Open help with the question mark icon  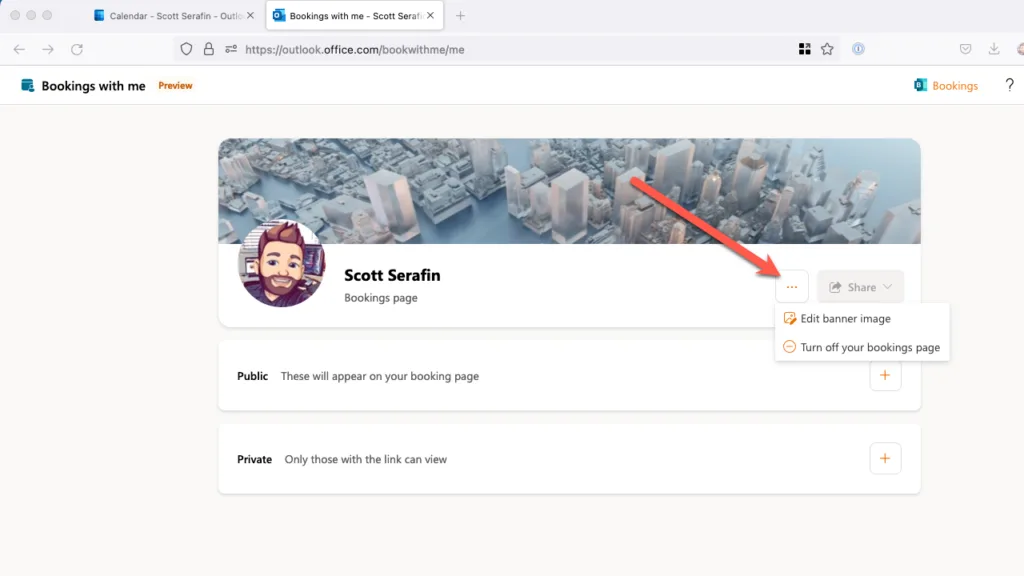pyautogui.click(x=1010, y=85)
